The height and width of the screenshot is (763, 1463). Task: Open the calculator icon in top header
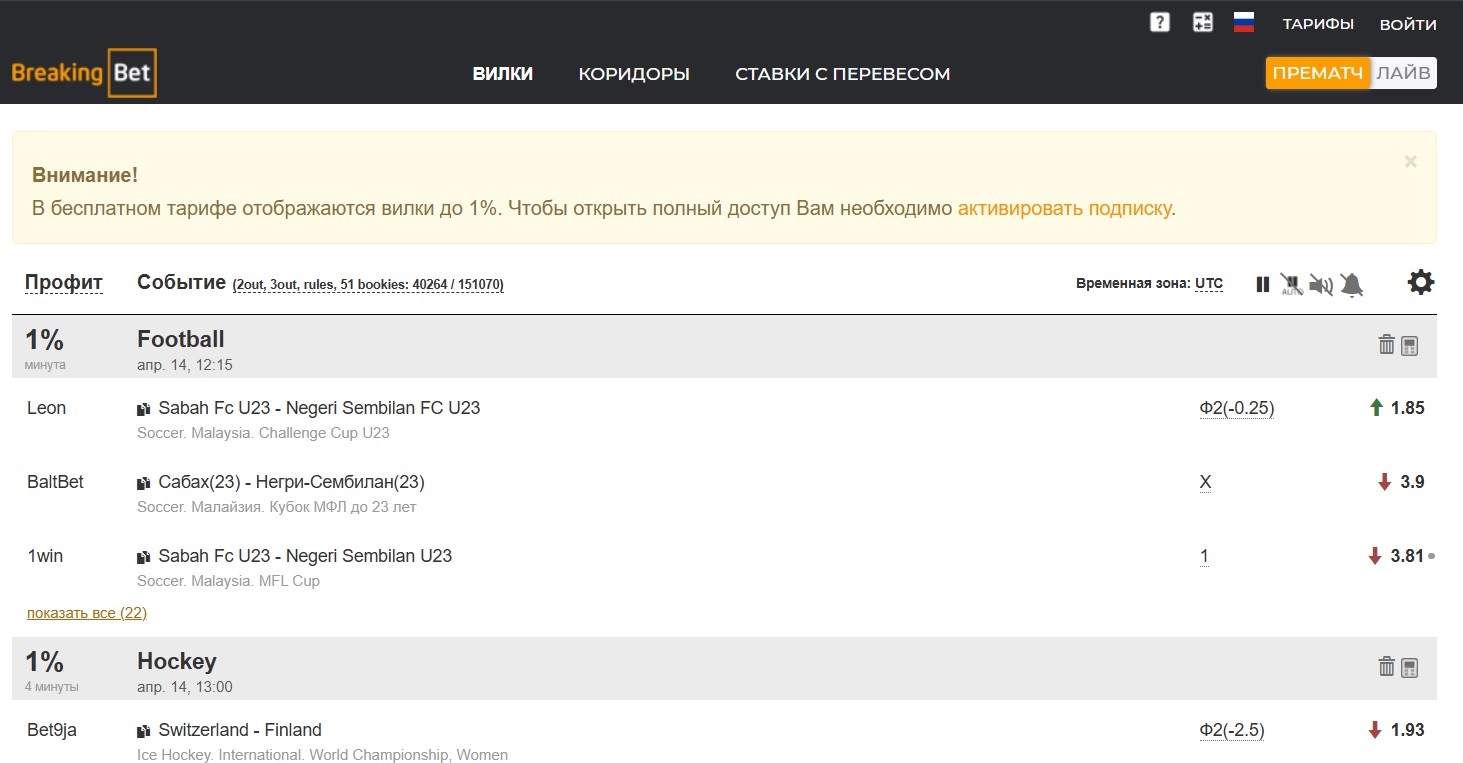coord(1203,23)
